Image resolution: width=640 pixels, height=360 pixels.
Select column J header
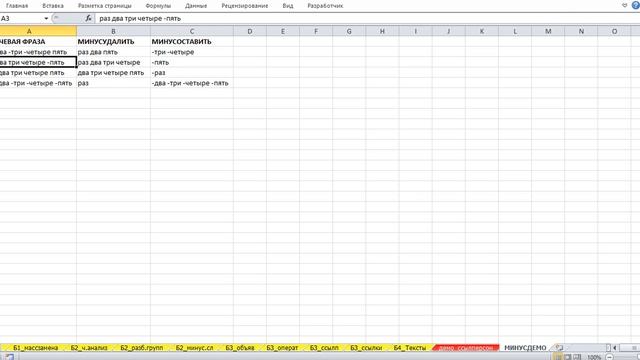[449, 31]
